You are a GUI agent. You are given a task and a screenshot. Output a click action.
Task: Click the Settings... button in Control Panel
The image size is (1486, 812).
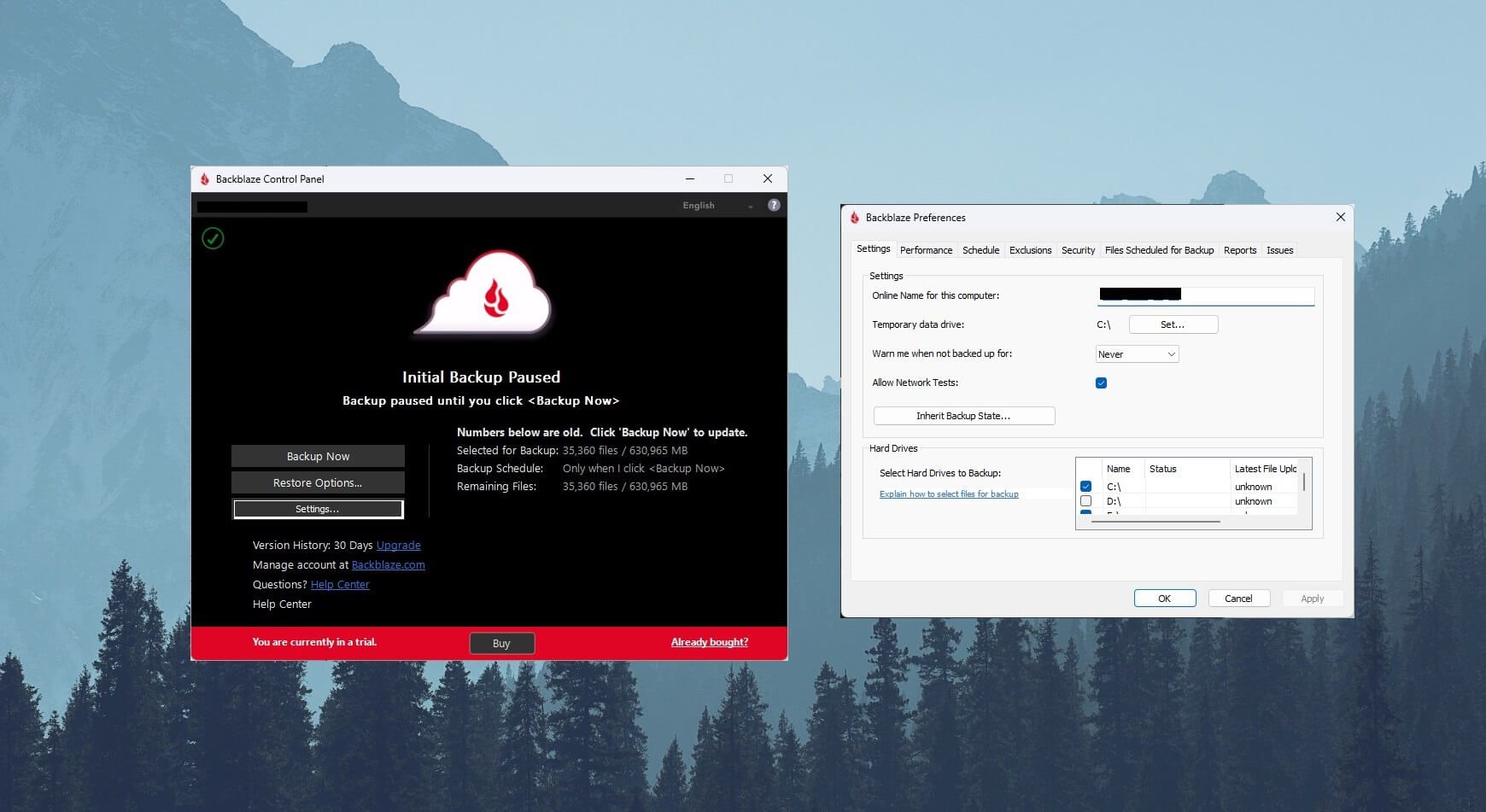coord(318,509)
